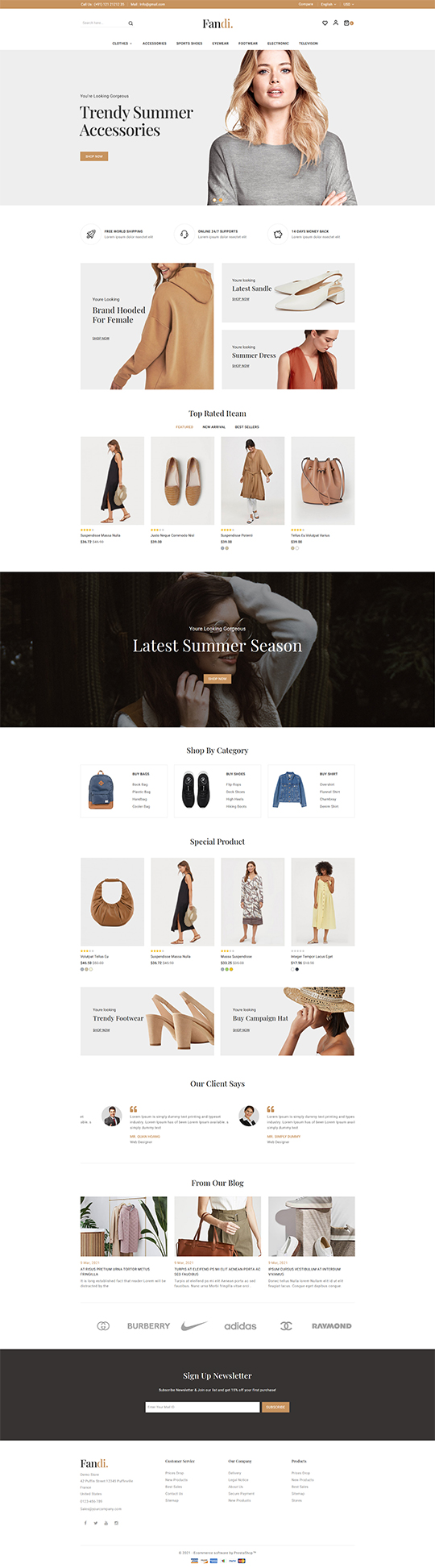Expand the Clothes menu dropdown
435x1568 pixels.
click(122, 44)
